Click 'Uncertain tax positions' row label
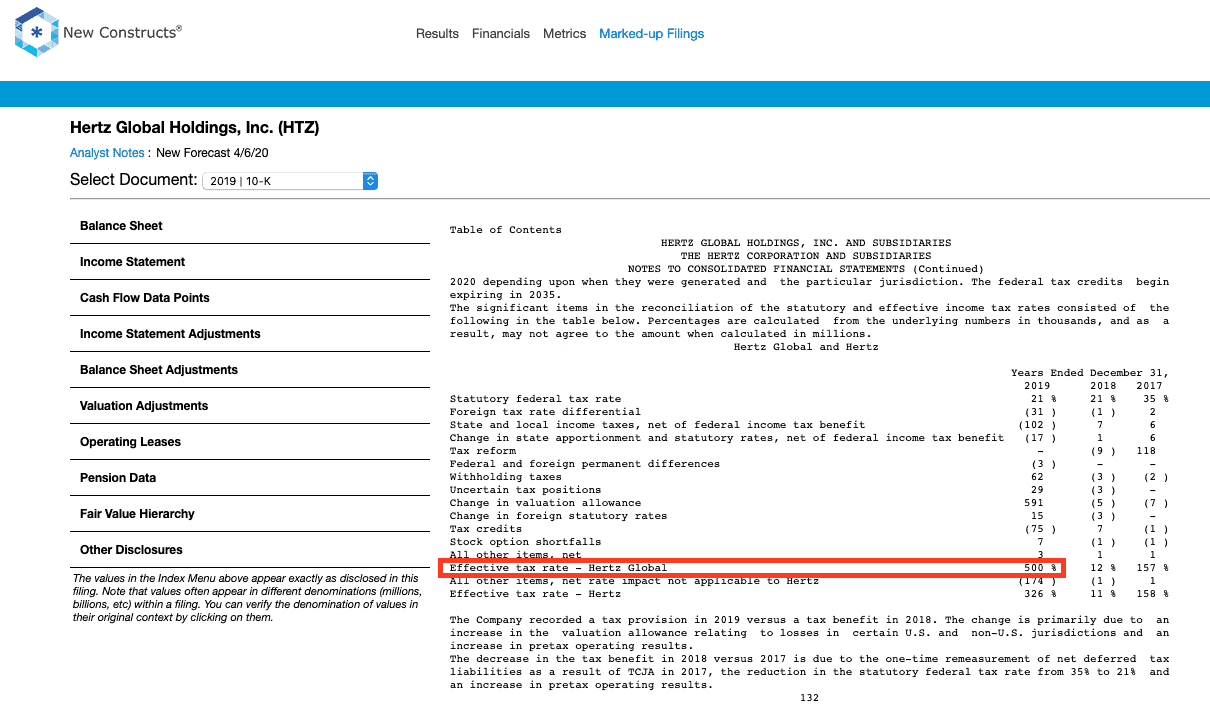 pos(525,490)
